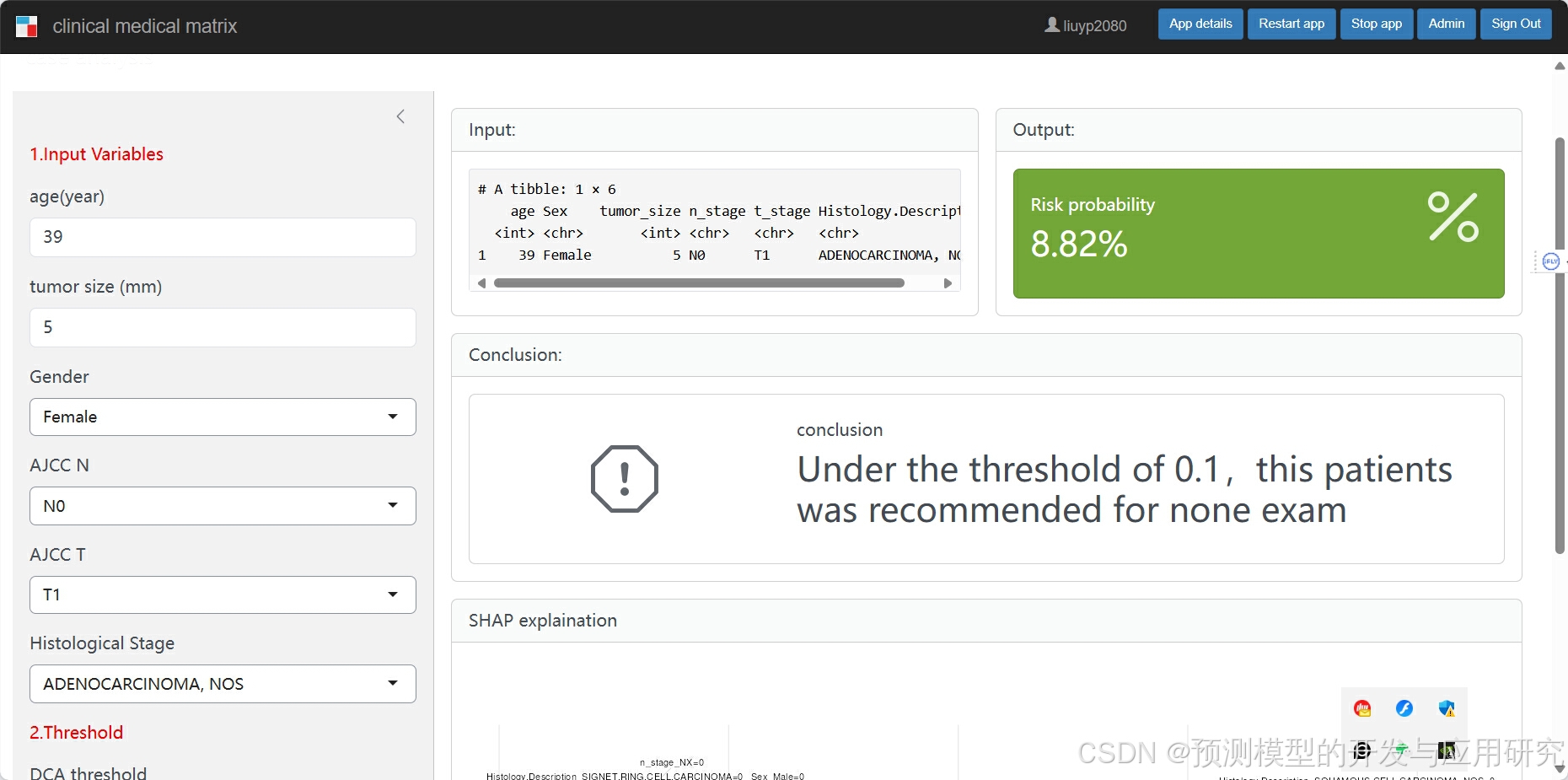This screenshot has width=1568, height=780.
Task: Click the scroll-up arrow of the page scrollbar
Action: click(1560, 66)
